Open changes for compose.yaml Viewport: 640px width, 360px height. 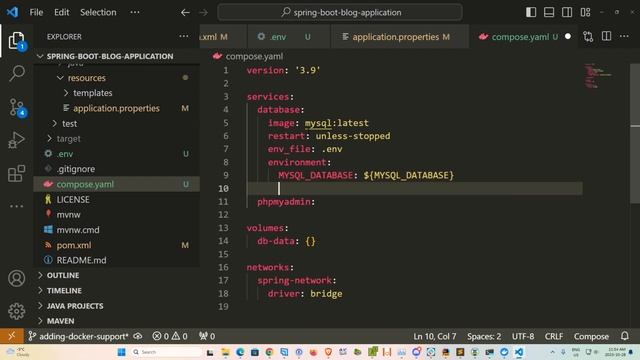[x=588, y=37]
